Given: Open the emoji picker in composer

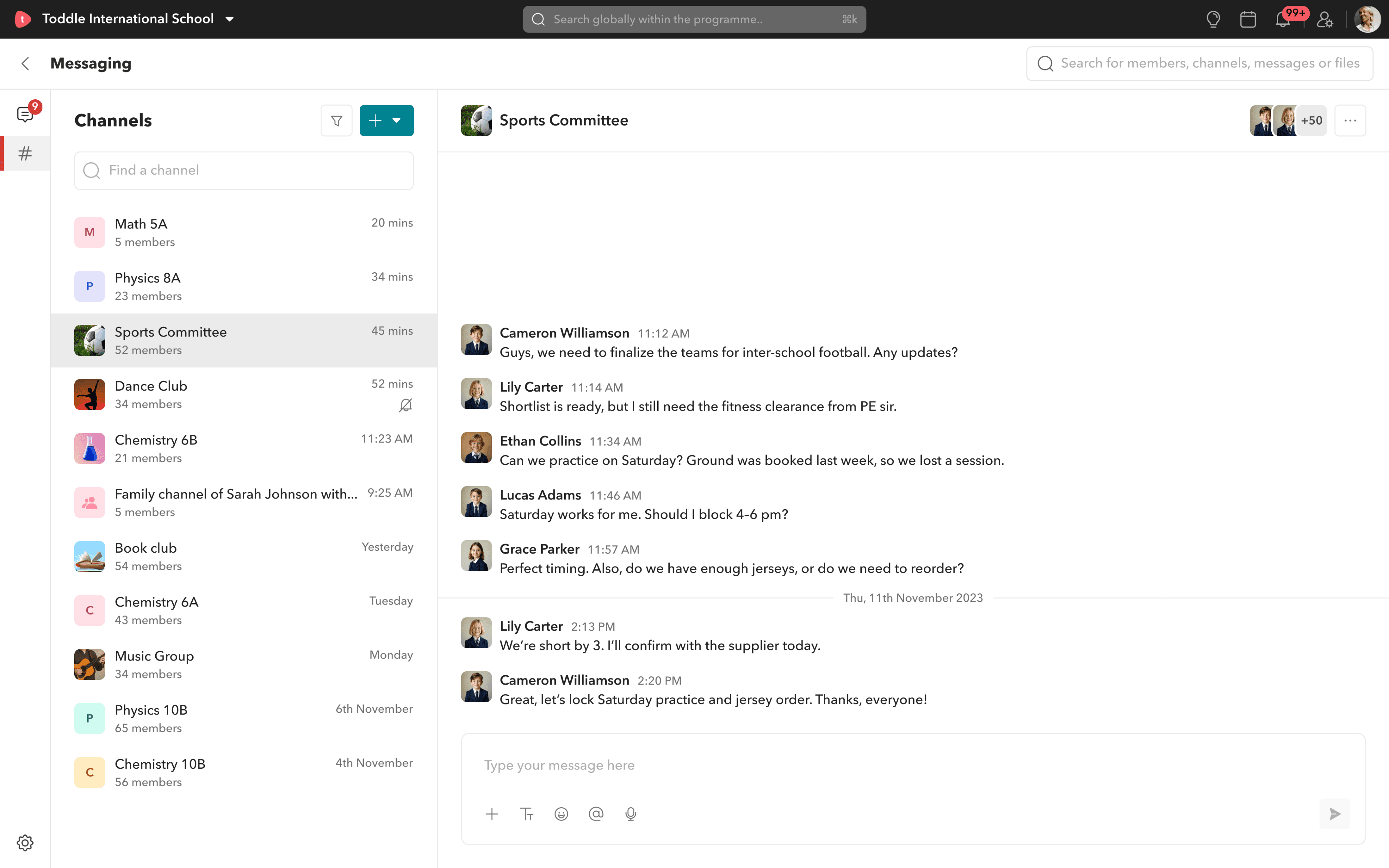Looking at the screenshot, I should click(x=561, y=814).
